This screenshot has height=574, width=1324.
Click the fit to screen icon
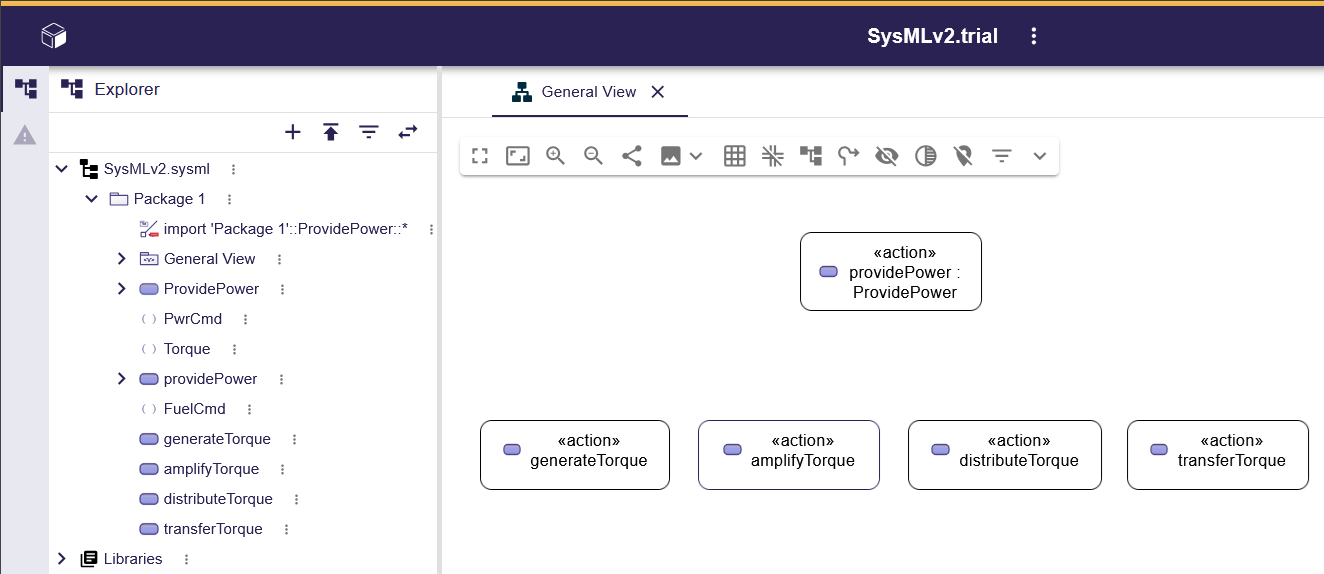click(517, 156)
